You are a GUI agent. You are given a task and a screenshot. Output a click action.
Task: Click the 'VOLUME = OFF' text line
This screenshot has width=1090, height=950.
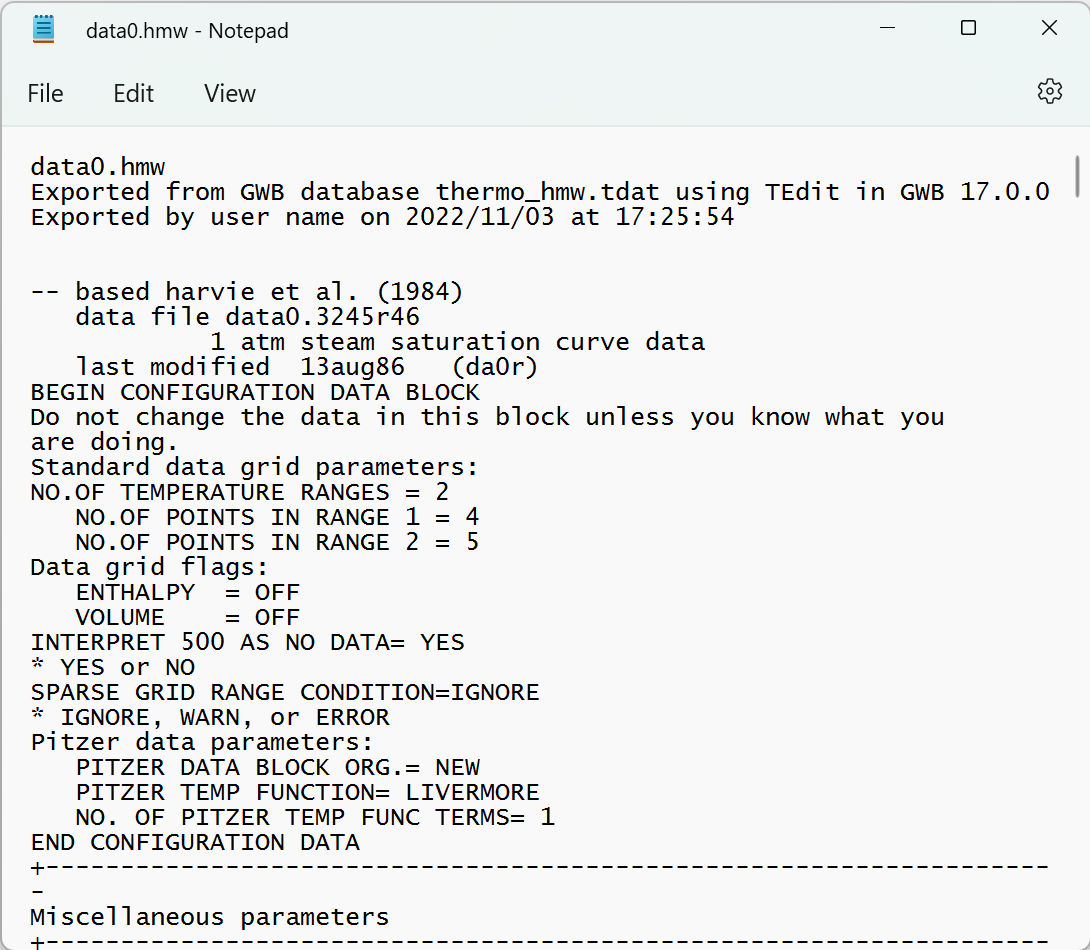pos(188,617)
